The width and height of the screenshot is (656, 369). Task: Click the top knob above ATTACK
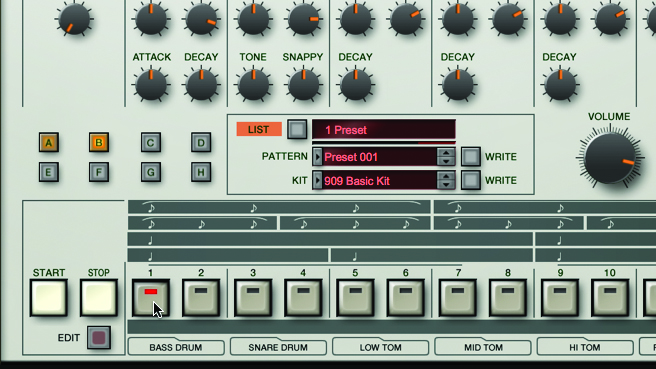[x=151, y=19]
